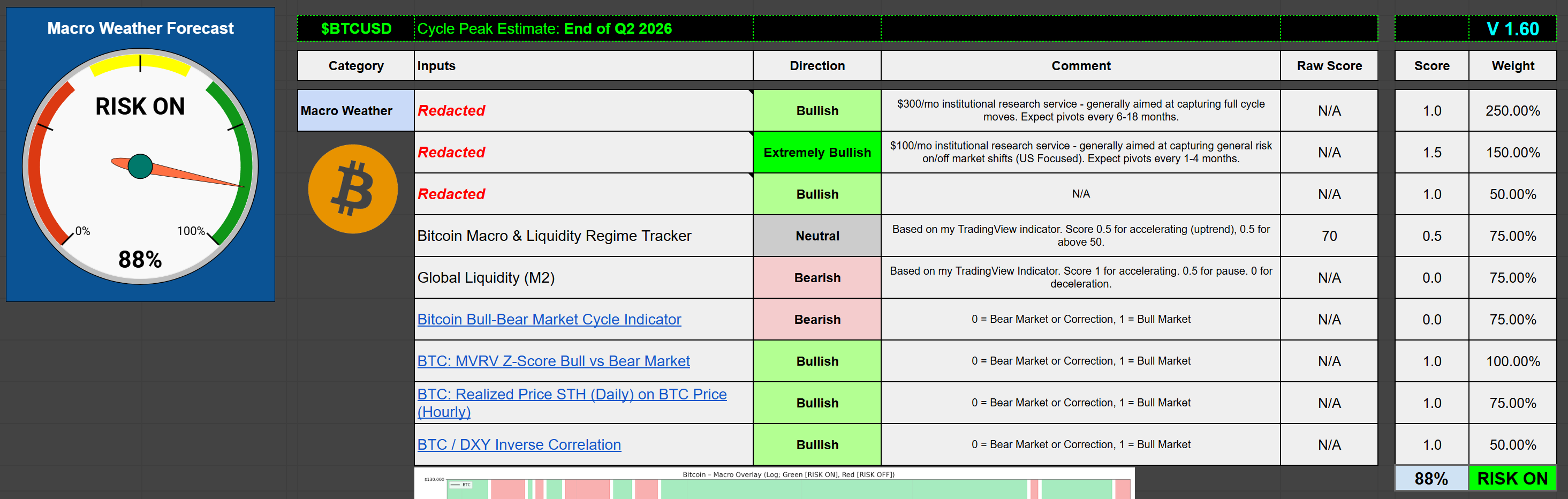Open the BTC / DXY Inverse Correlation link

[519, 445]
